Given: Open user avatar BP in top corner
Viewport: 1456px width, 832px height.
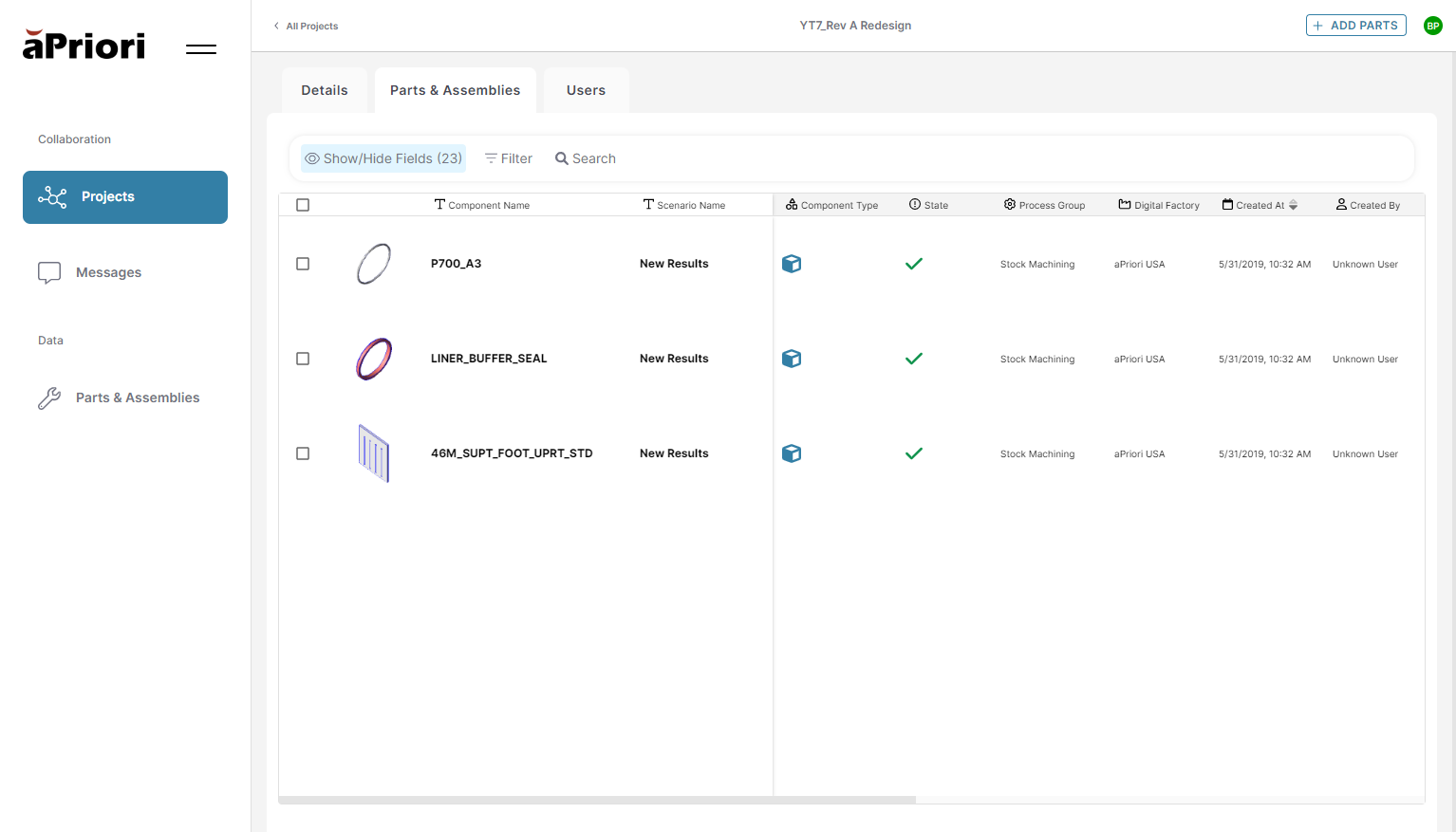Looking at the screenshot, I should (1432, 26).
